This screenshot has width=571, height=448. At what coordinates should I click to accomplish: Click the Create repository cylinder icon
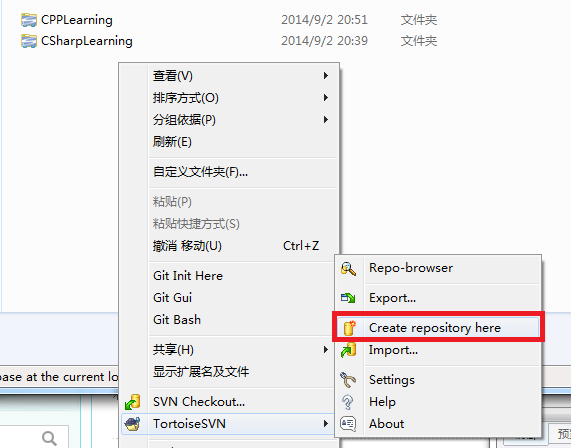point(349,328)
